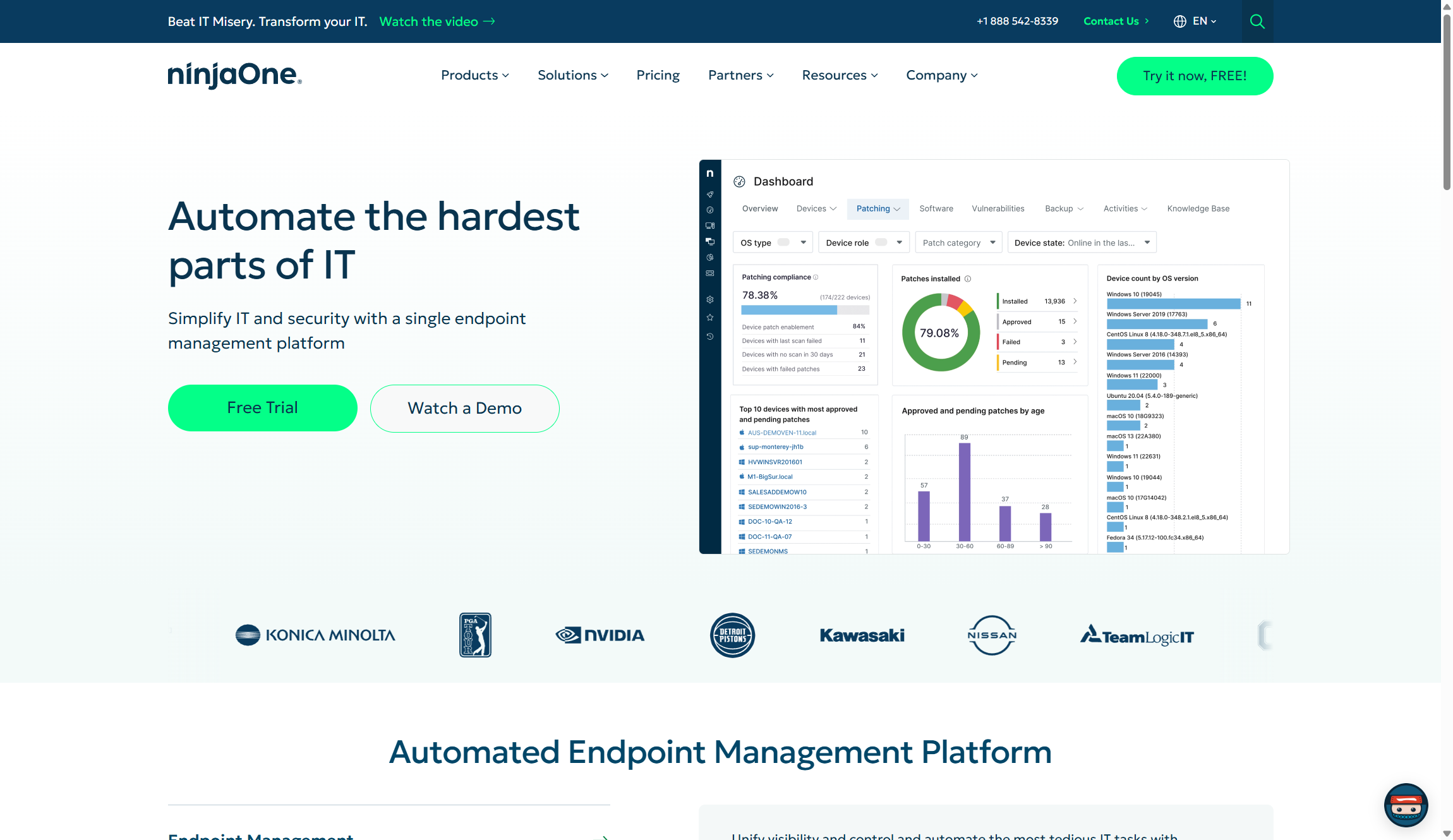1453x840 pixels.
Task: Click the rocket icon in dashboard sidebar
Action: click(710, 195)
